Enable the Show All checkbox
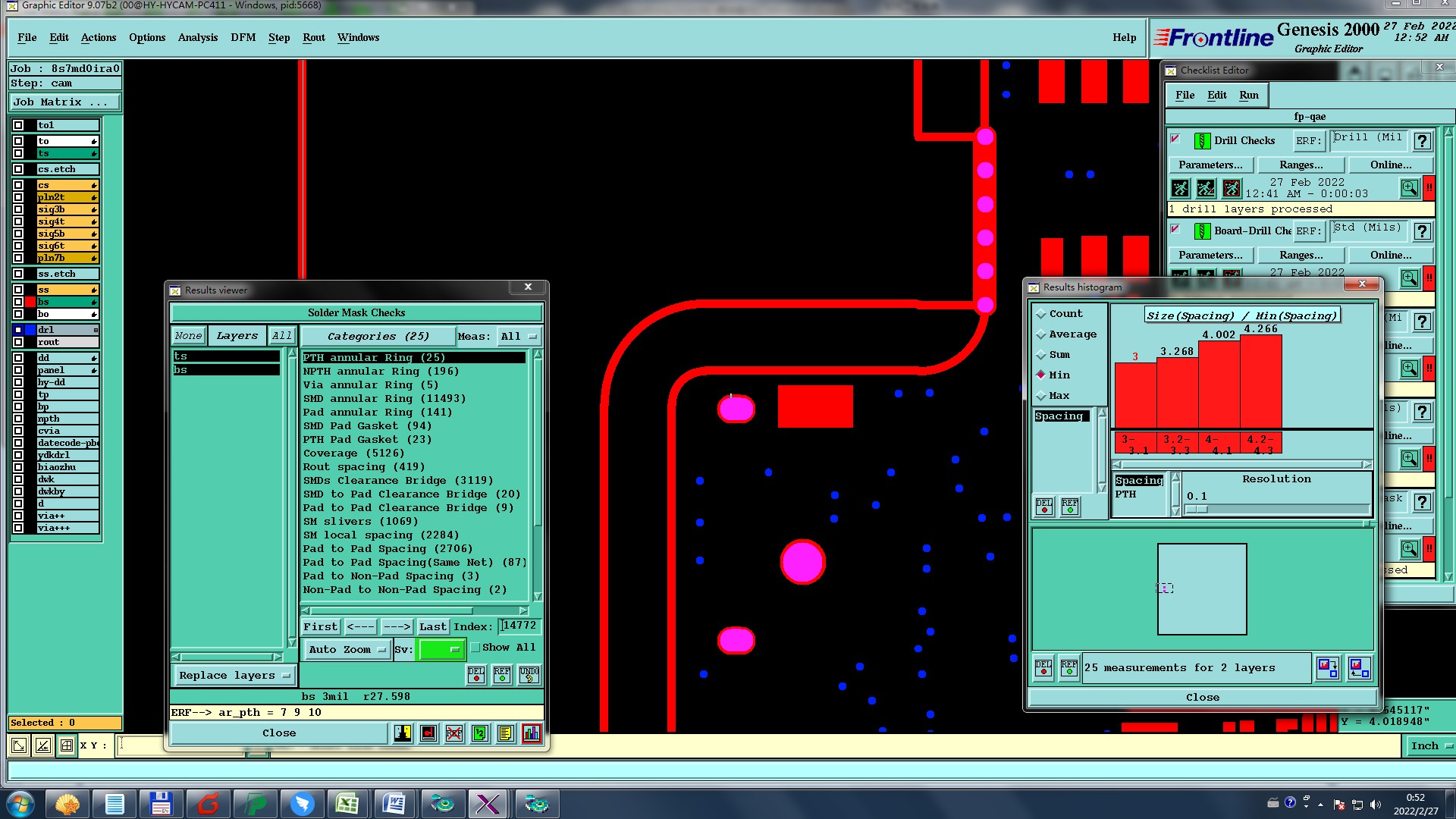 point(475,648)
